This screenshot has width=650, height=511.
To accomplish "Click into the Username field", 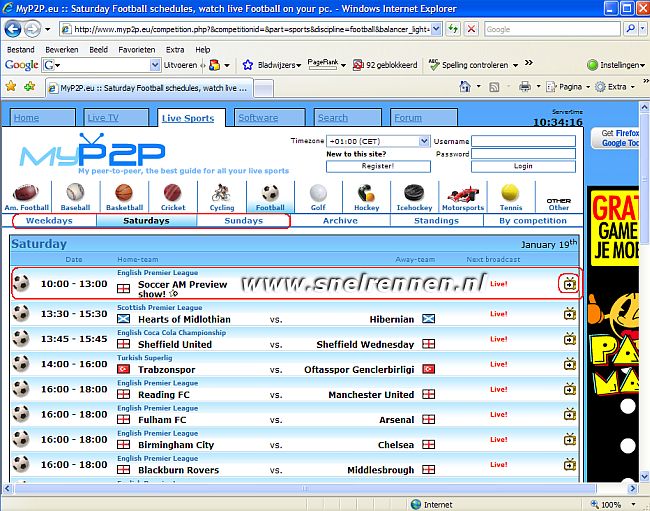I will point(523,141).
